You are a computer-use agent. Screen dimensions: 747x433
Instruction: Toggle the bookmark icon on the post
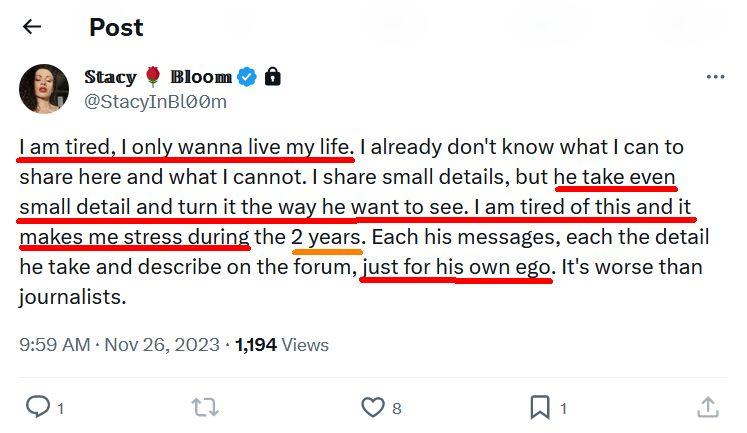539,407
